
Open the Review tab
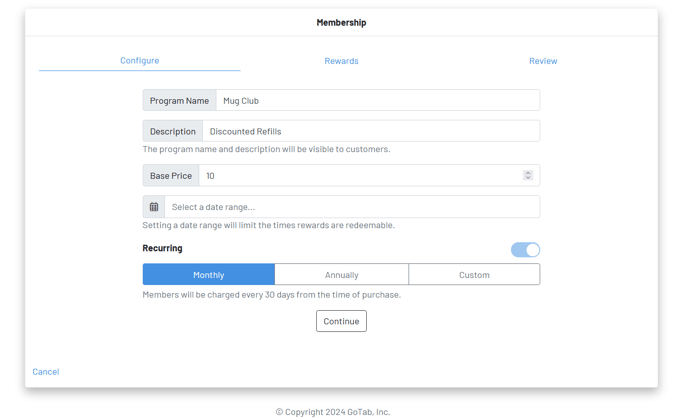543,61
